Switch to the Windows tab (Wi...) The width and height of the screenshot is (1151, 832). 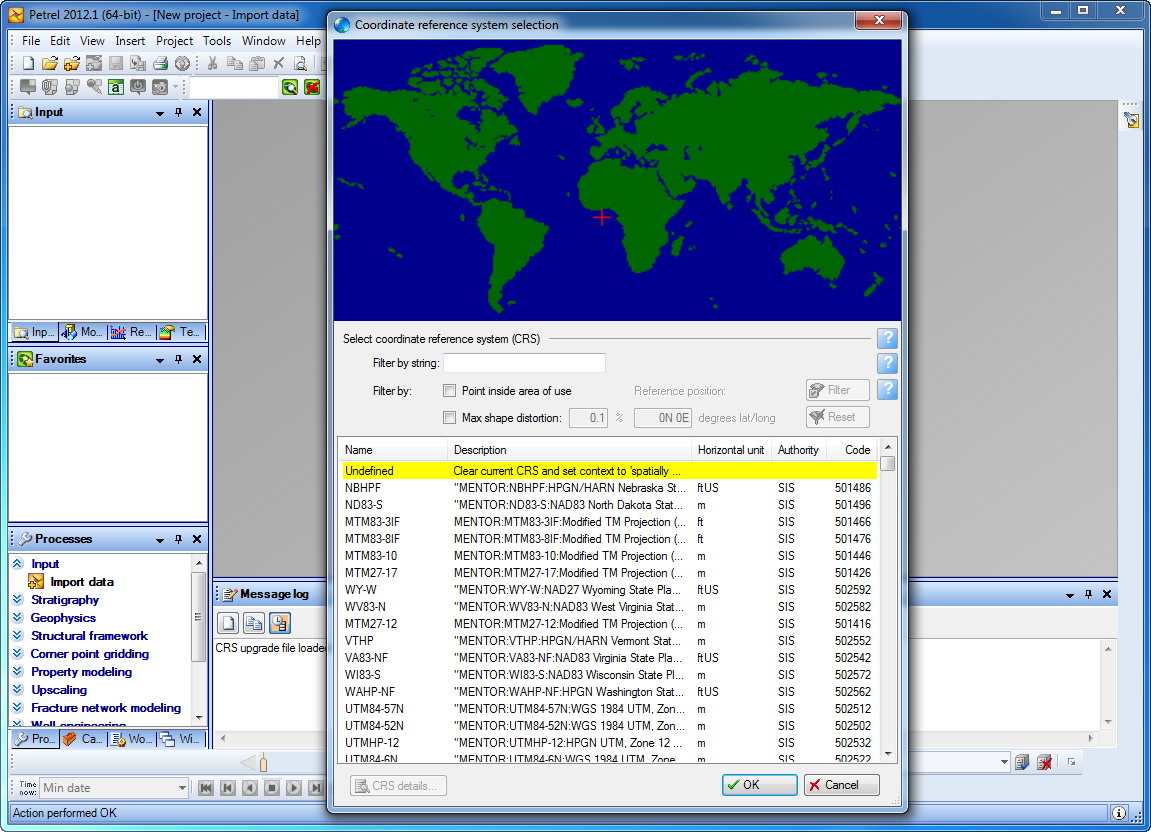point(181,739)
